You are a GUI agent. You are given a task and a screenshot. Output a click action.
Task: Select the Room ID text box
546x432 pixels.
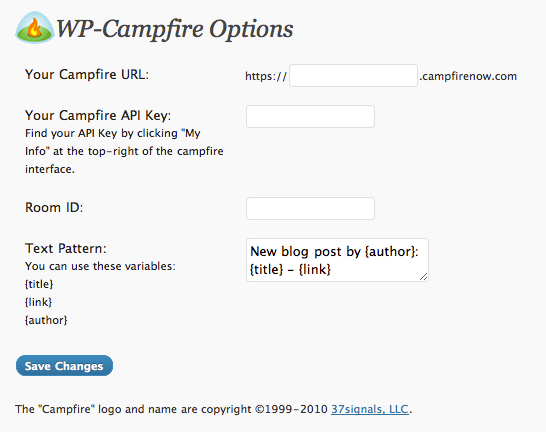point(310,208)
